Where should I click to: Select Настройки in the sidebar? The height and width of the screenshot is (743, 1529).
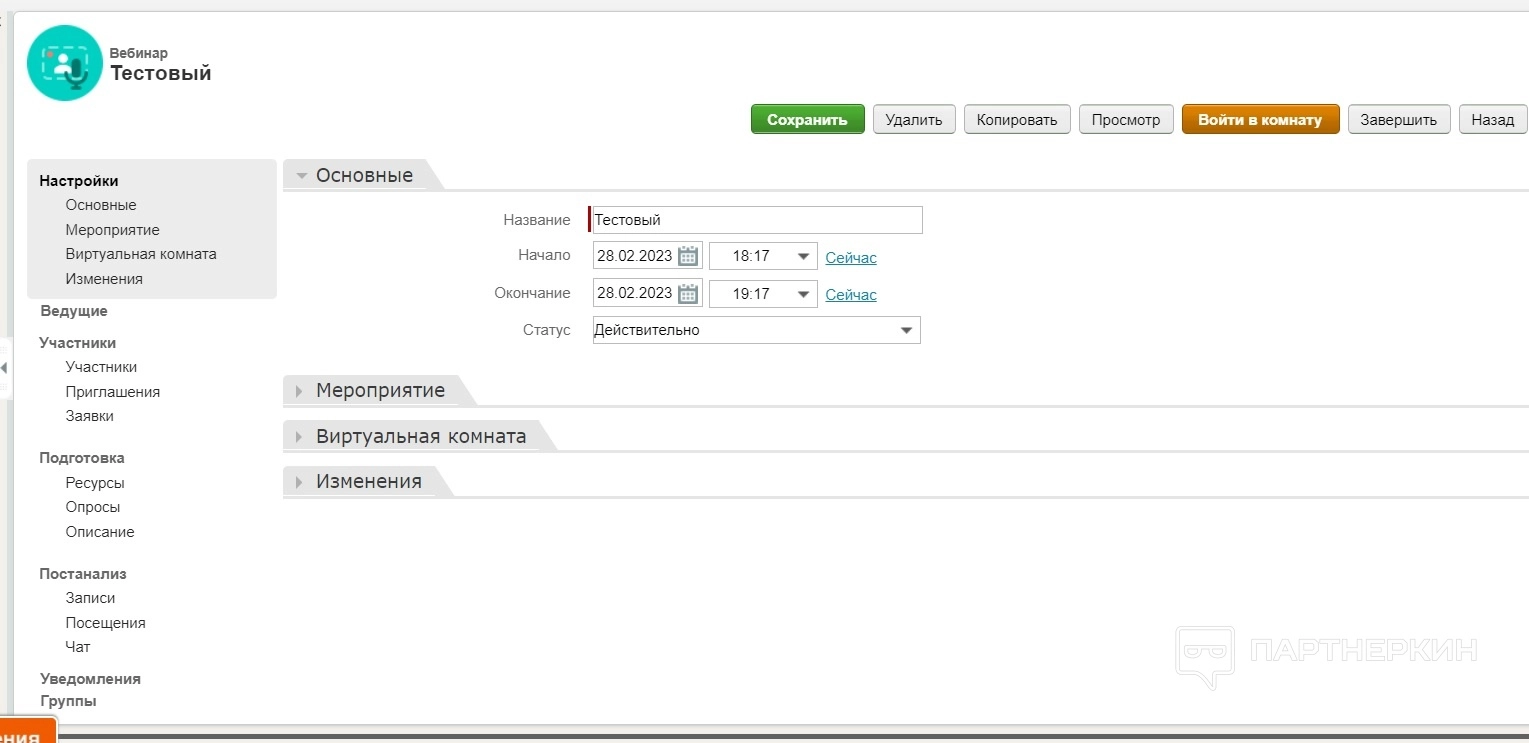point(79,181)
